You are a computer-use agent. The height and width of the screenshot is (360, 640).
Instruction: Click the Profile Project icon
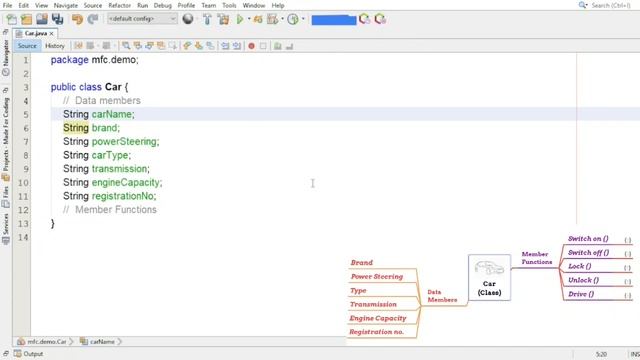272,19
